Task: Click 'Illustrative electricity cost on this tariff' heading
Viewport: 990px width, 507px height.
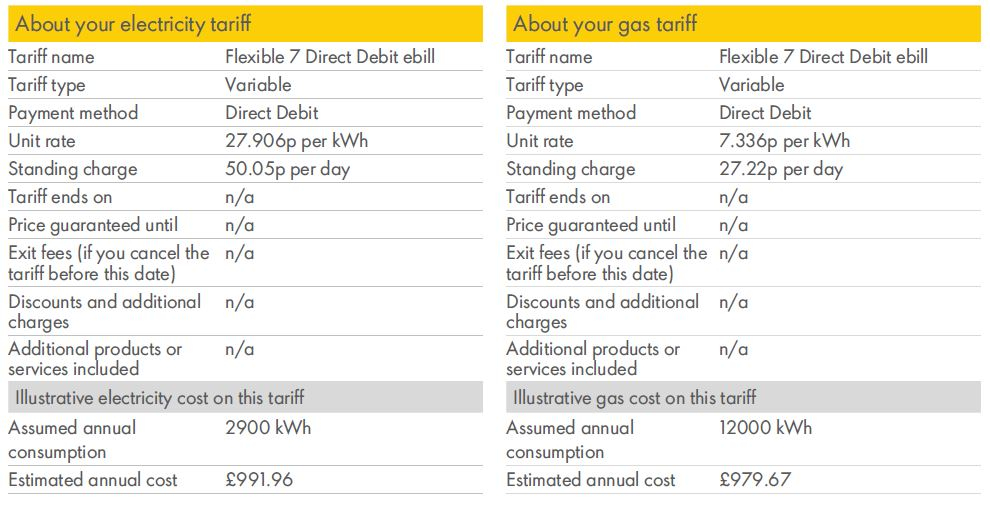Action: tap(160, 398)
